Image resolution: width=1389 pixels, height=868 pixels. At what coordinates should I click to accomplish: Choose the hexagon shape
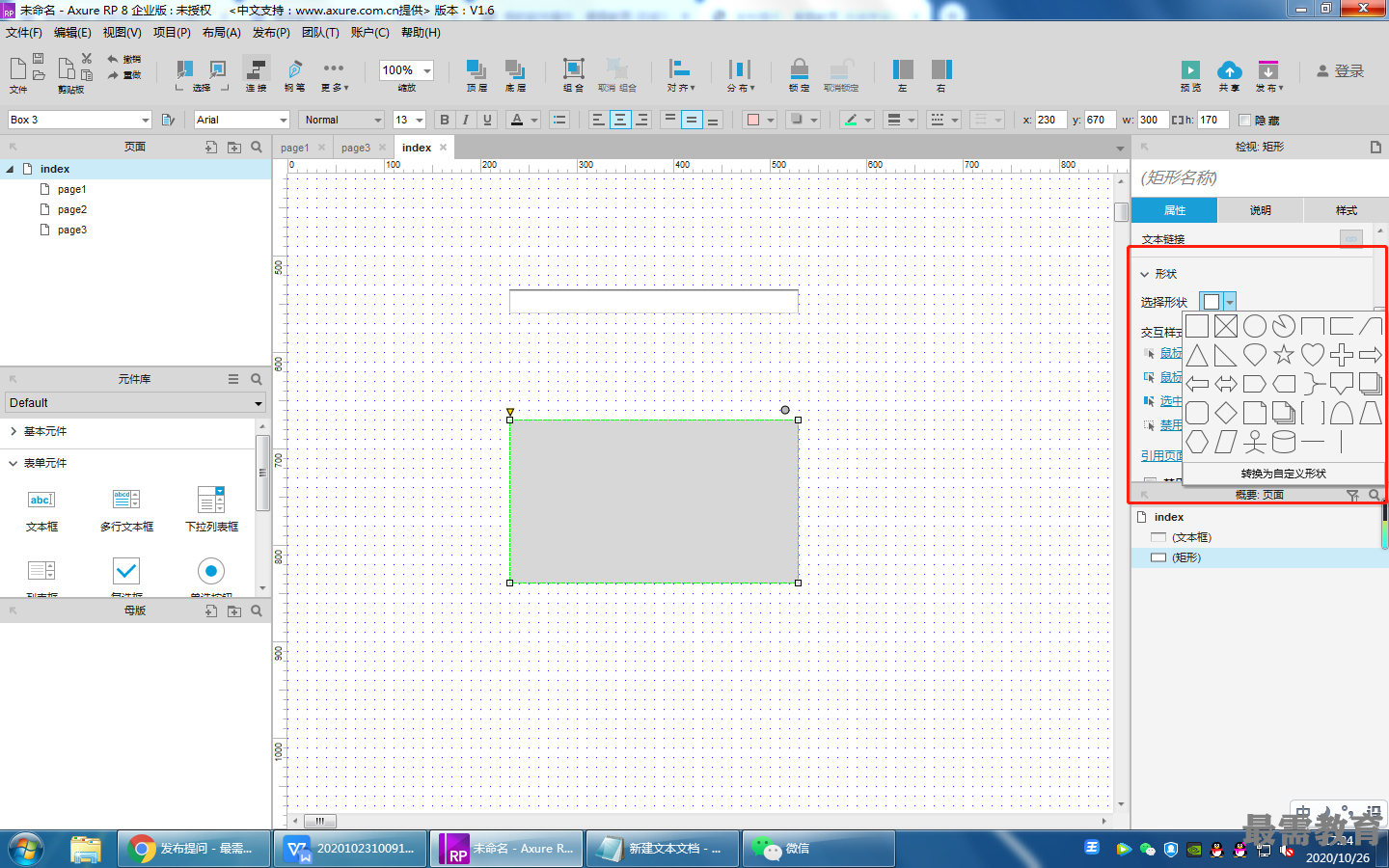click(x=1197, y=442)
